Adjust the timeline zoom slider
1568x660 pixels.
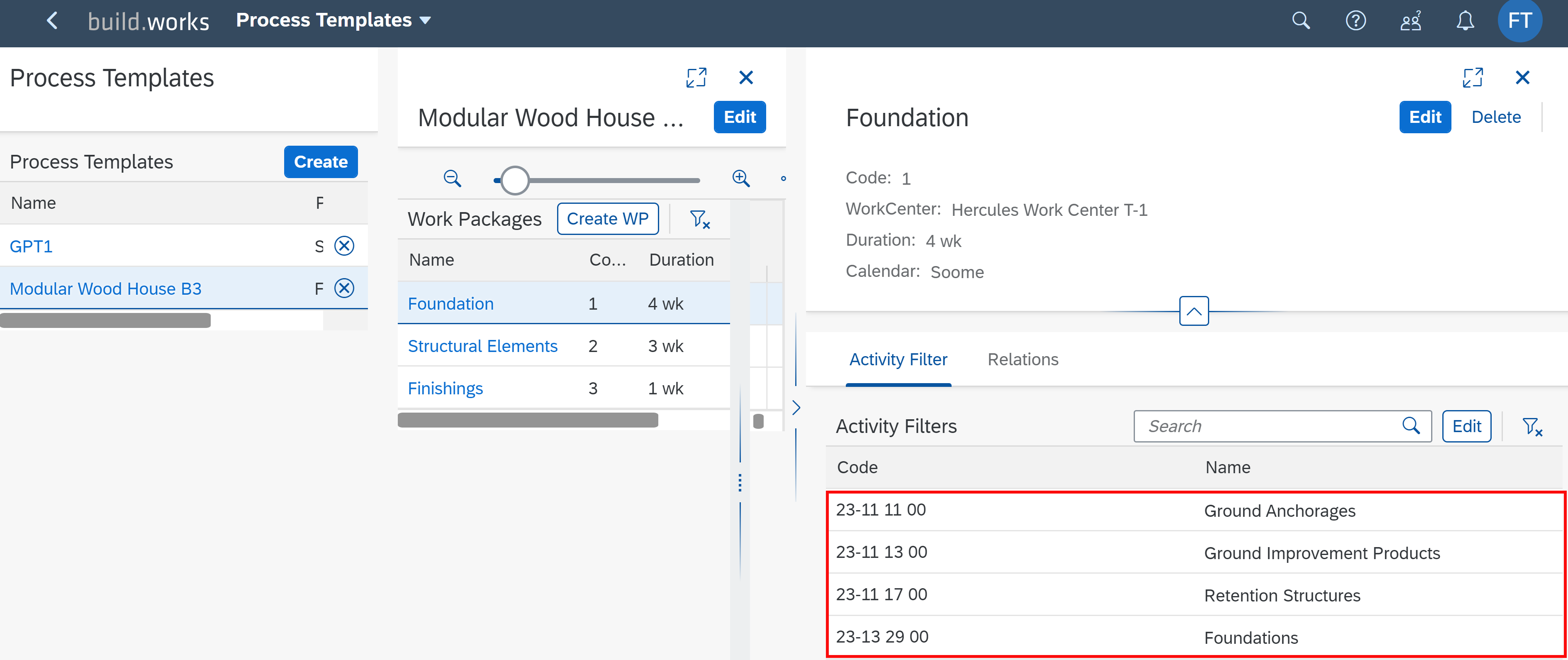coord(514,180)
